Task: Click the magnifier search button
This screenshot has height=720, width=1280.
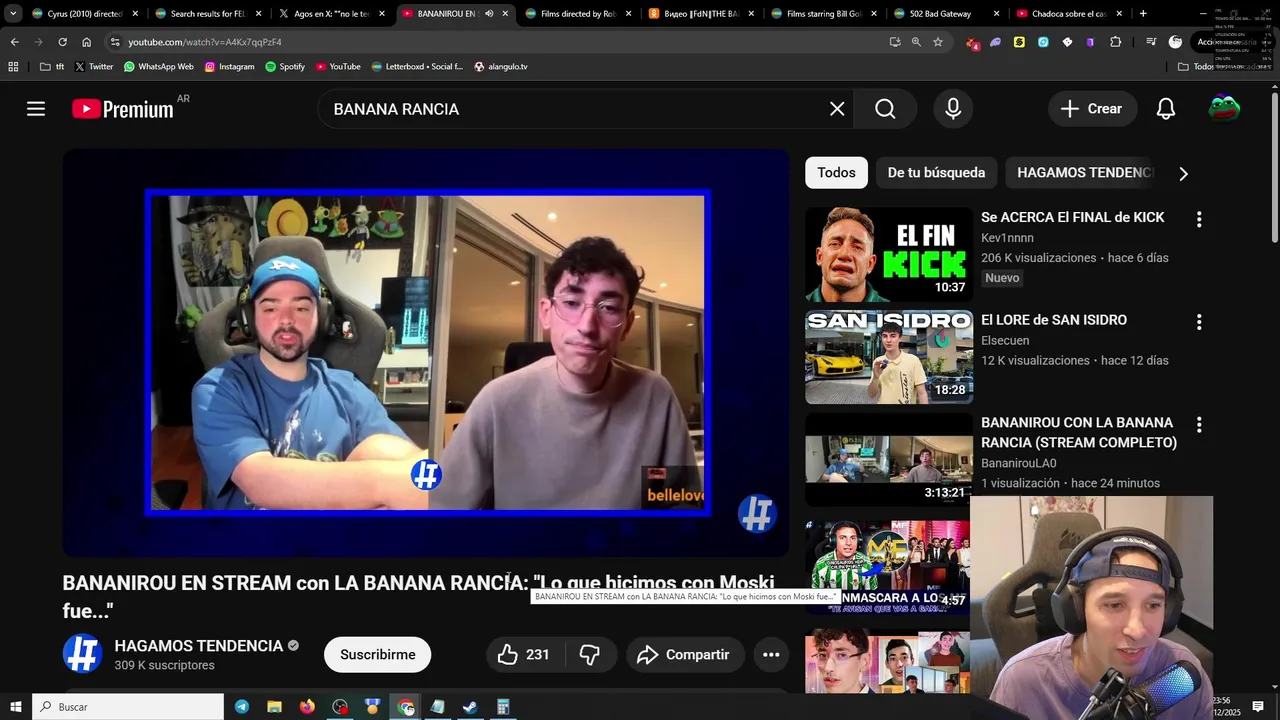Action: tap(886, 109)
